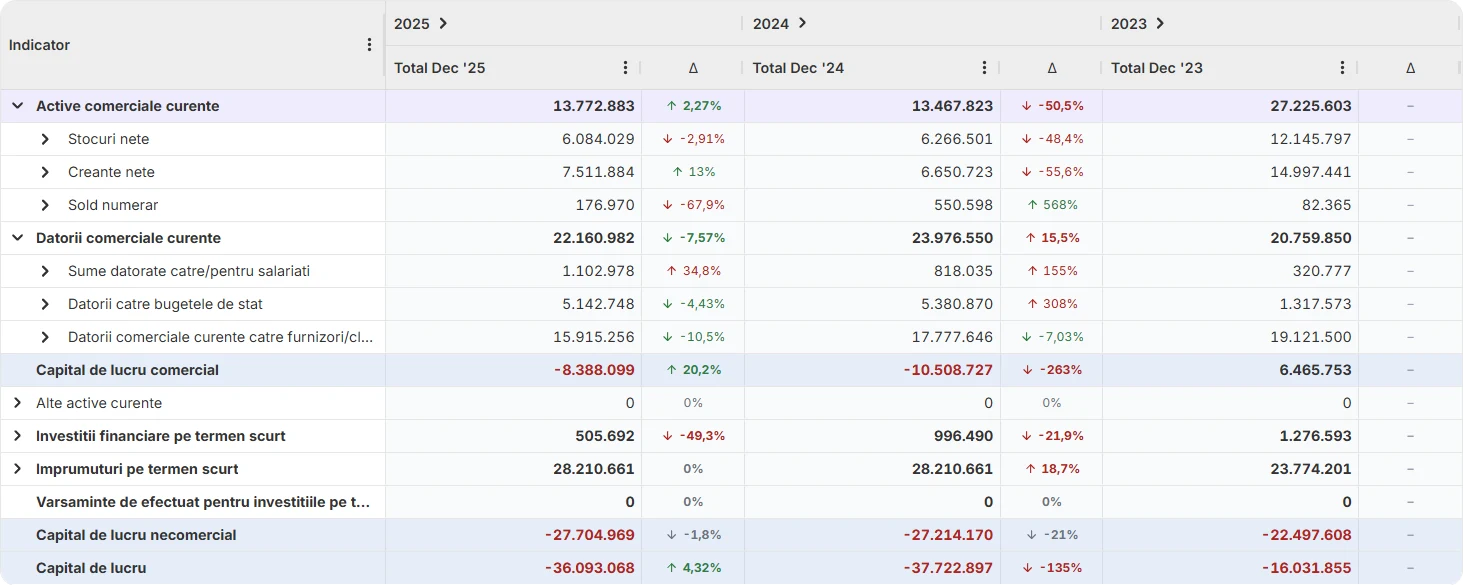The height and width of the screenshot is (585, 1463).
Task: Select the Capital de lucru comercial row label
Action: (x=127, y=370)
